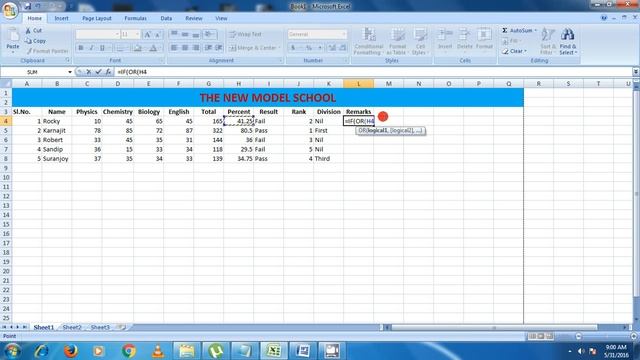
Task: Click the Decrease Decimal icon
Action: 343,48
